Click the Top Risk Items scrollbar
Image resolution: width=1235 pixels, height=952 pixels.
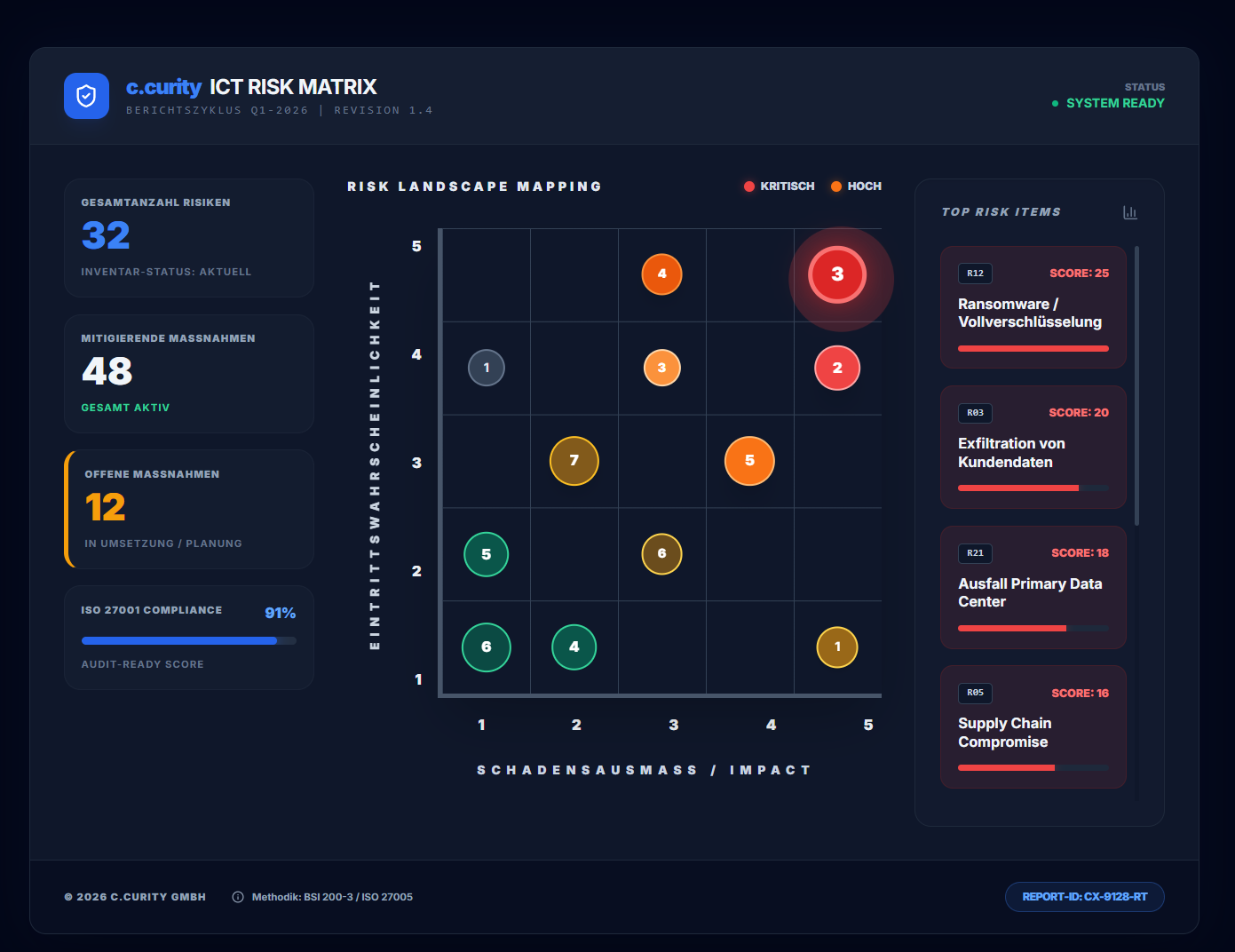(x=1136, y=385)
